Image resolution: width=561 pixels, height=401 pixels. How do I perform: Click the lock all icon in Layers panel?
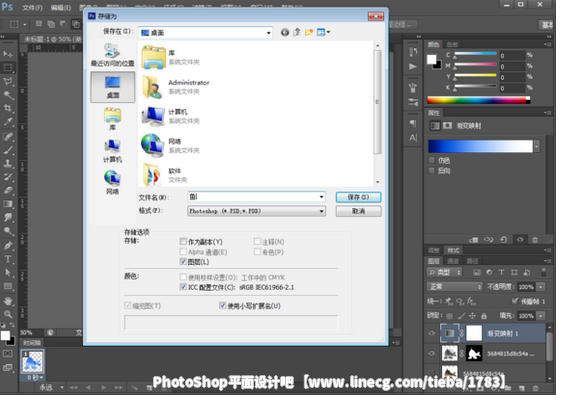[484, 316]
